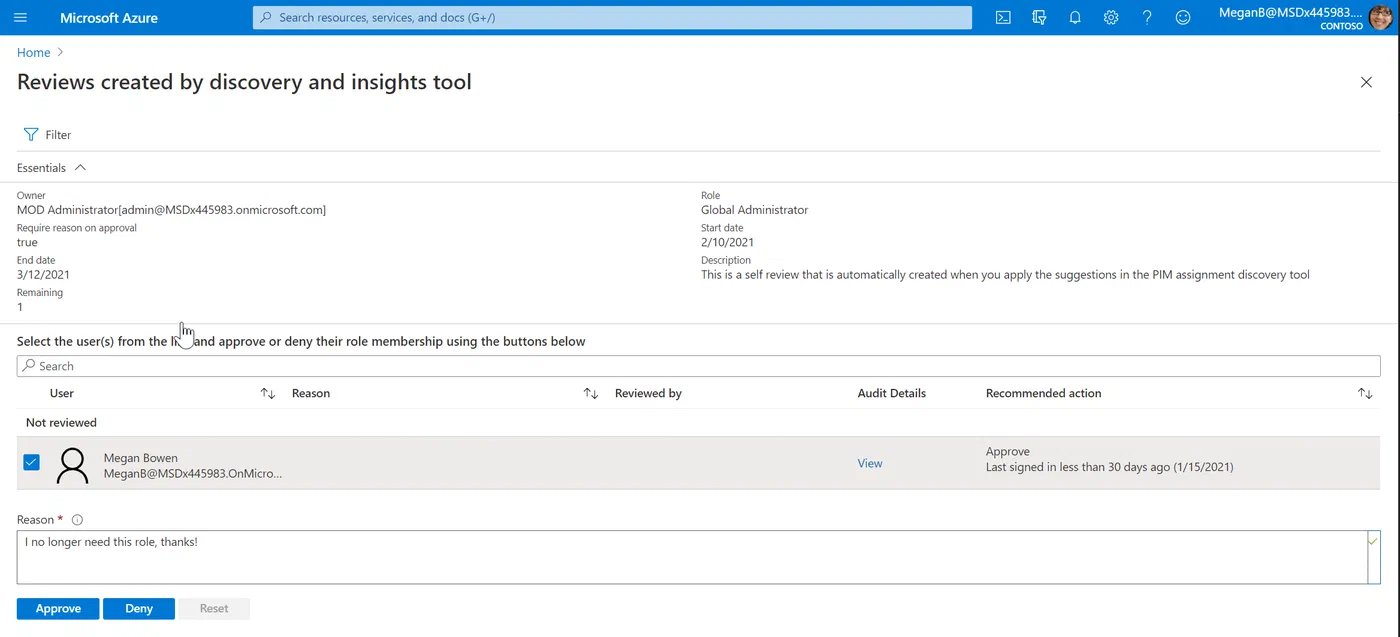The image size is (1400, 637).
Task: Click the MOD Administrator owner value
Action: tap(171, 210)
